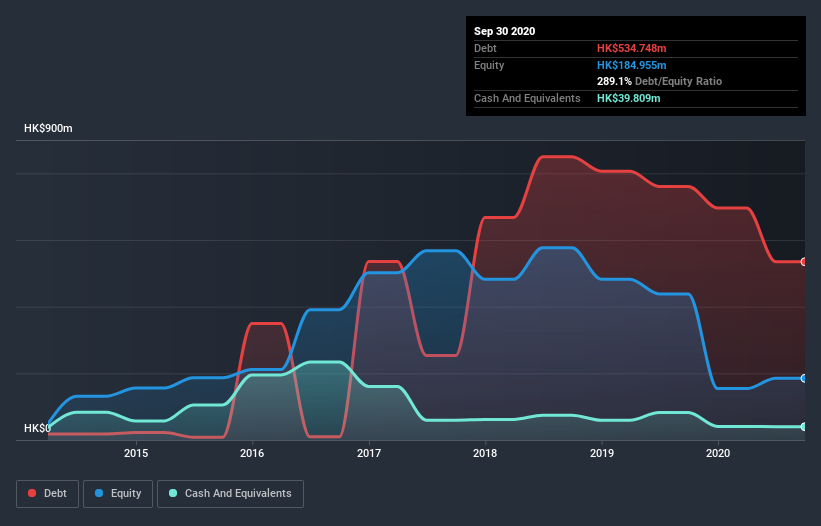This screenshot has height=526, width=821.
Task: Click the Sep 30 2020 tooltip date
Action: [504, 31]
